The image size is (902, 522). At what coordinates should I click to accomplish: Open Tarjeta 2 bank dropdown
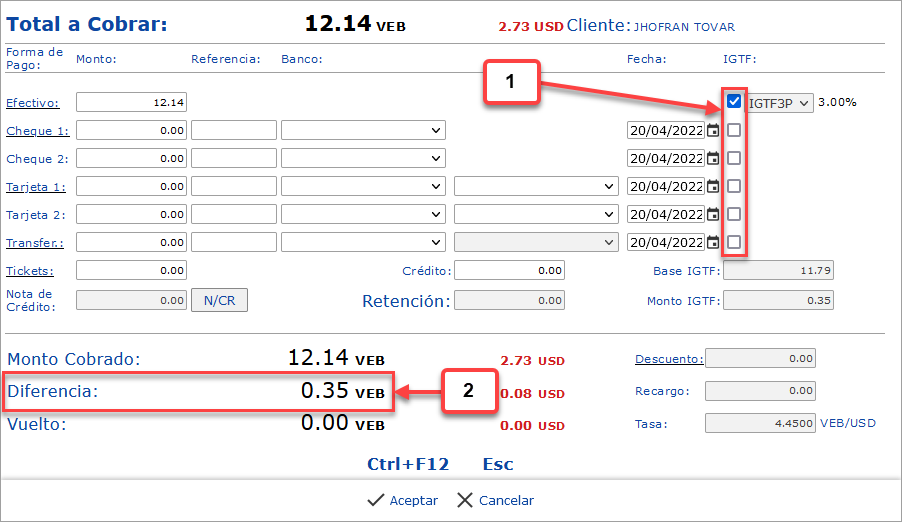point(363,214)
